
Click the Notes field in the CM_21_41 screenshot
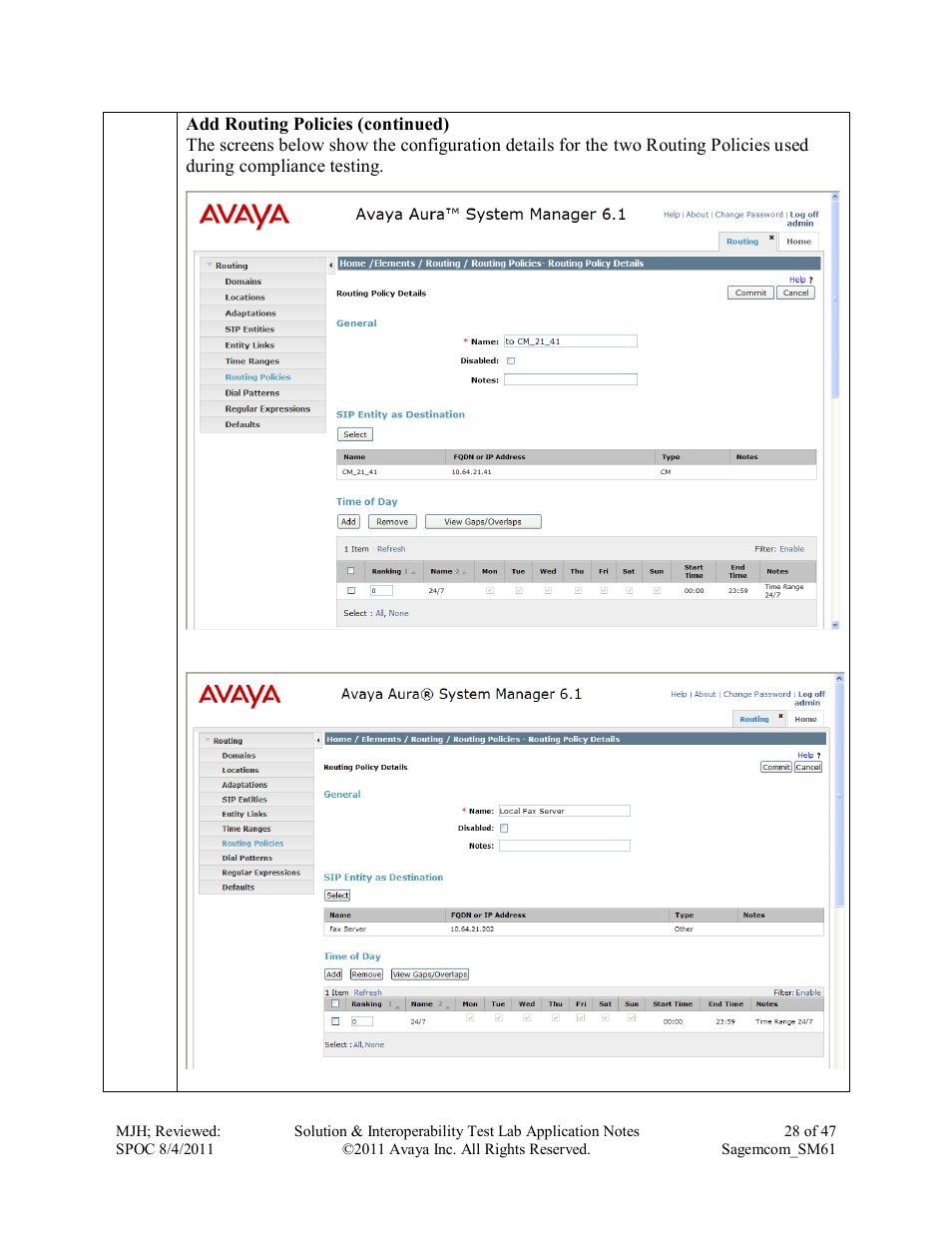click(x=570, y=379)
